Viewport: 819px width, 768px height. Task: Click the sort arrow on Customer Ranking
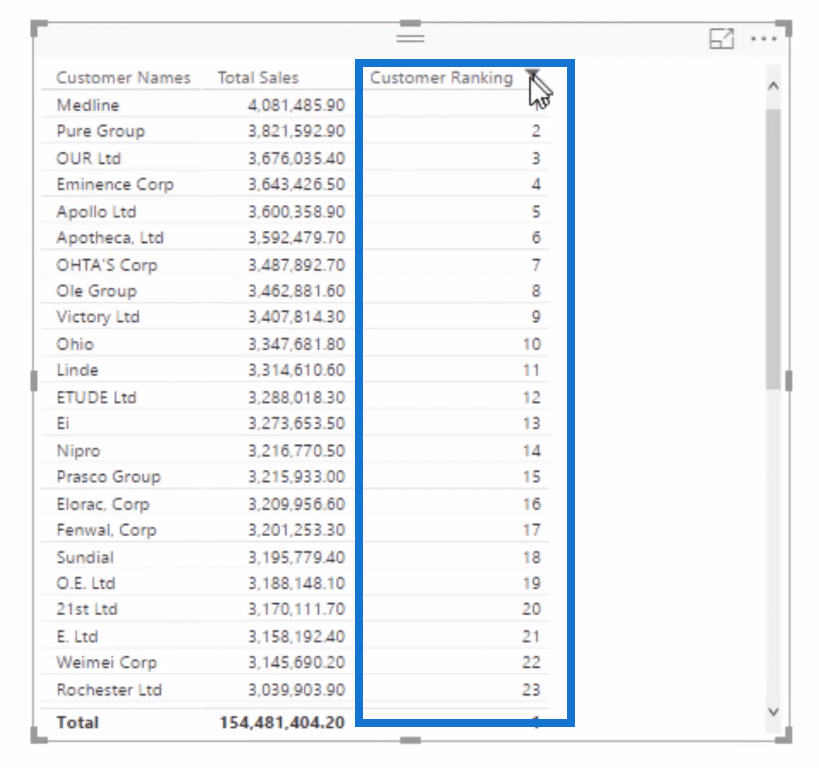pyautogui.click(x=532, y=73)
